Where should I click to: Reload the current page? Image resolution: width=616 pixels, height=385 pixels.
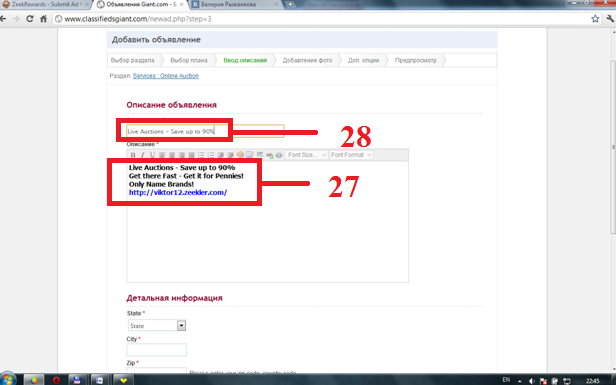[30, 18]
